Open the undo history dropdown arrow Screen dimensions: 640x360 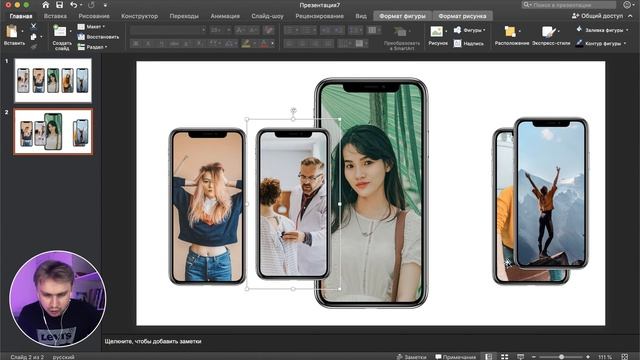point(81,5)
